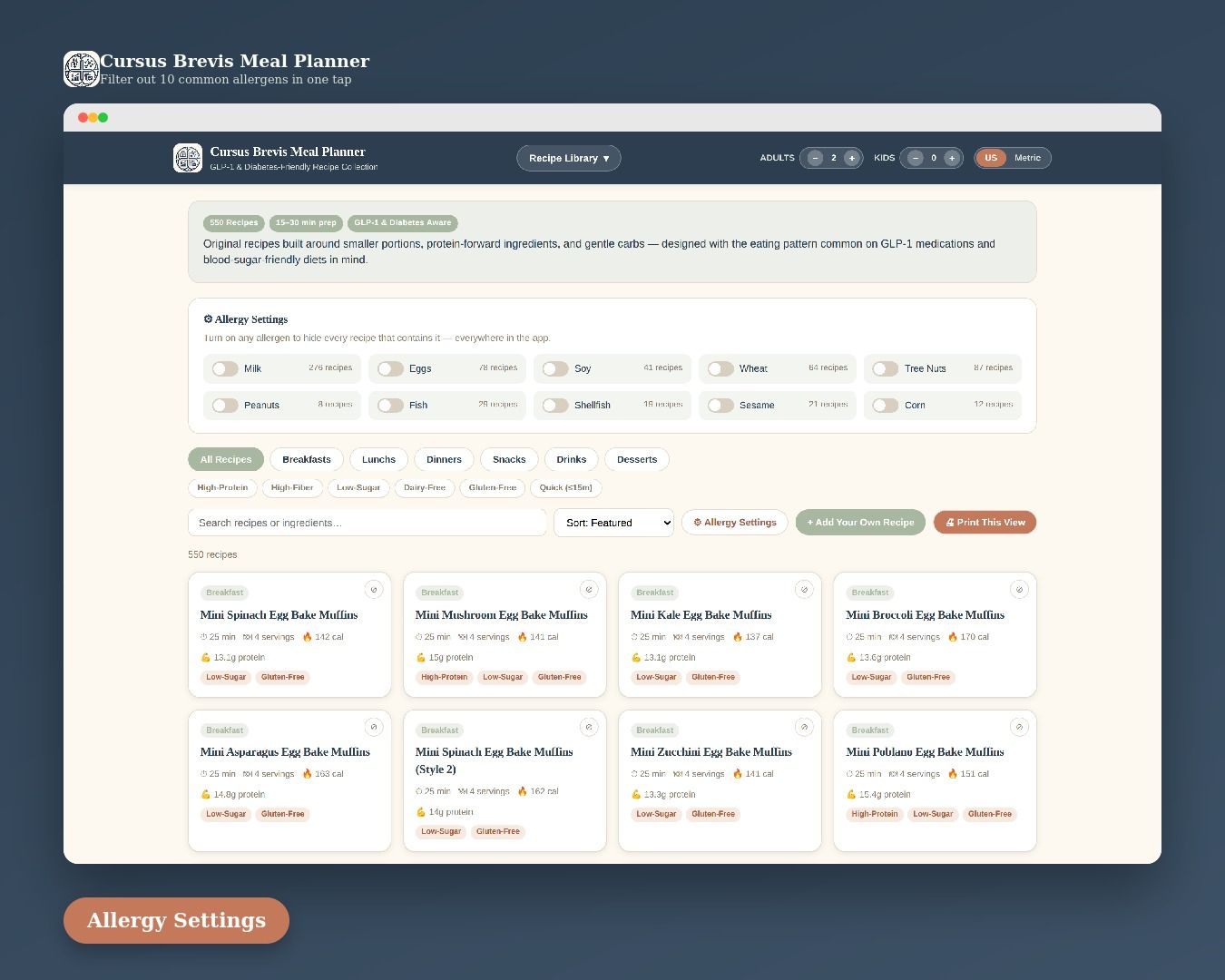Click the Allergy Settings button beside sort

(x=735, y=523)
